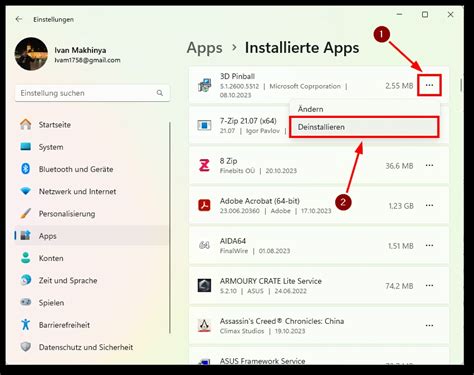The width and height of the screenshot is (474, 375).
Task: Open Konten category
Action: 91,258
